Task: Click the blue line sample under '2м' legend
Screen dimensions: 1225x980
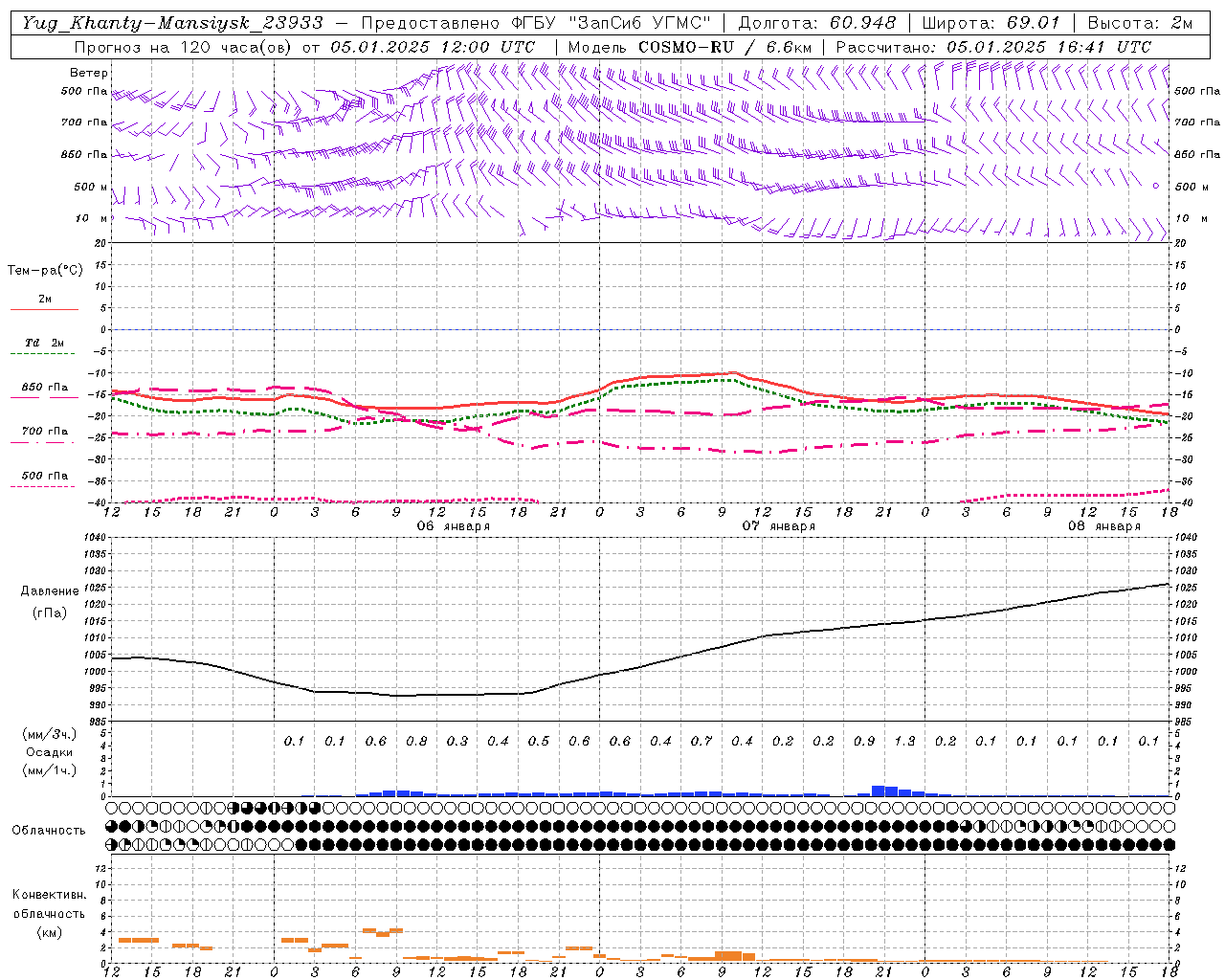Action: pyautogui.click(x=44, y=309)
